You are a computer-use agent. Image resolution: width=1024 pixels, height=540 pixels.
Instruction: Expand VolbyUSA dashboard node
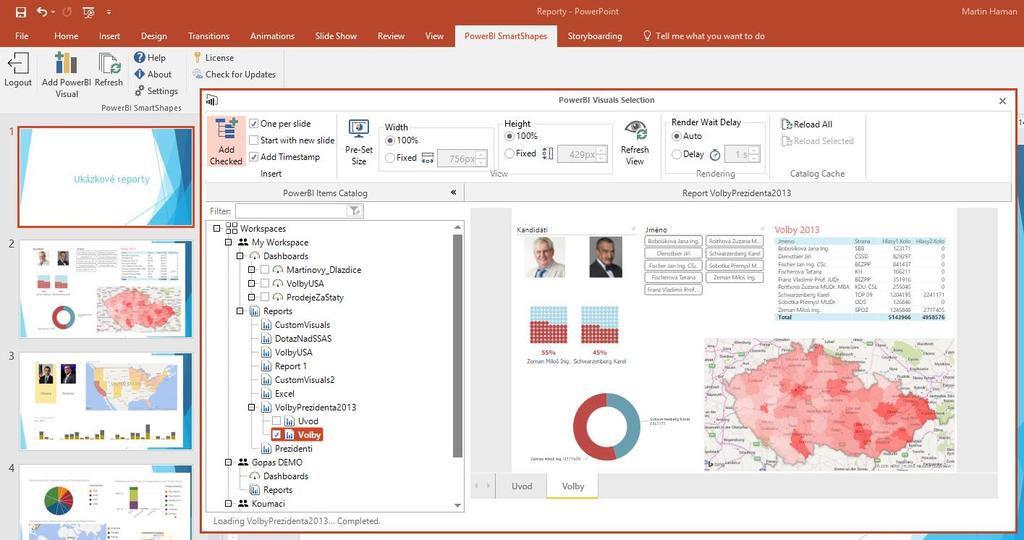(251, 283)
